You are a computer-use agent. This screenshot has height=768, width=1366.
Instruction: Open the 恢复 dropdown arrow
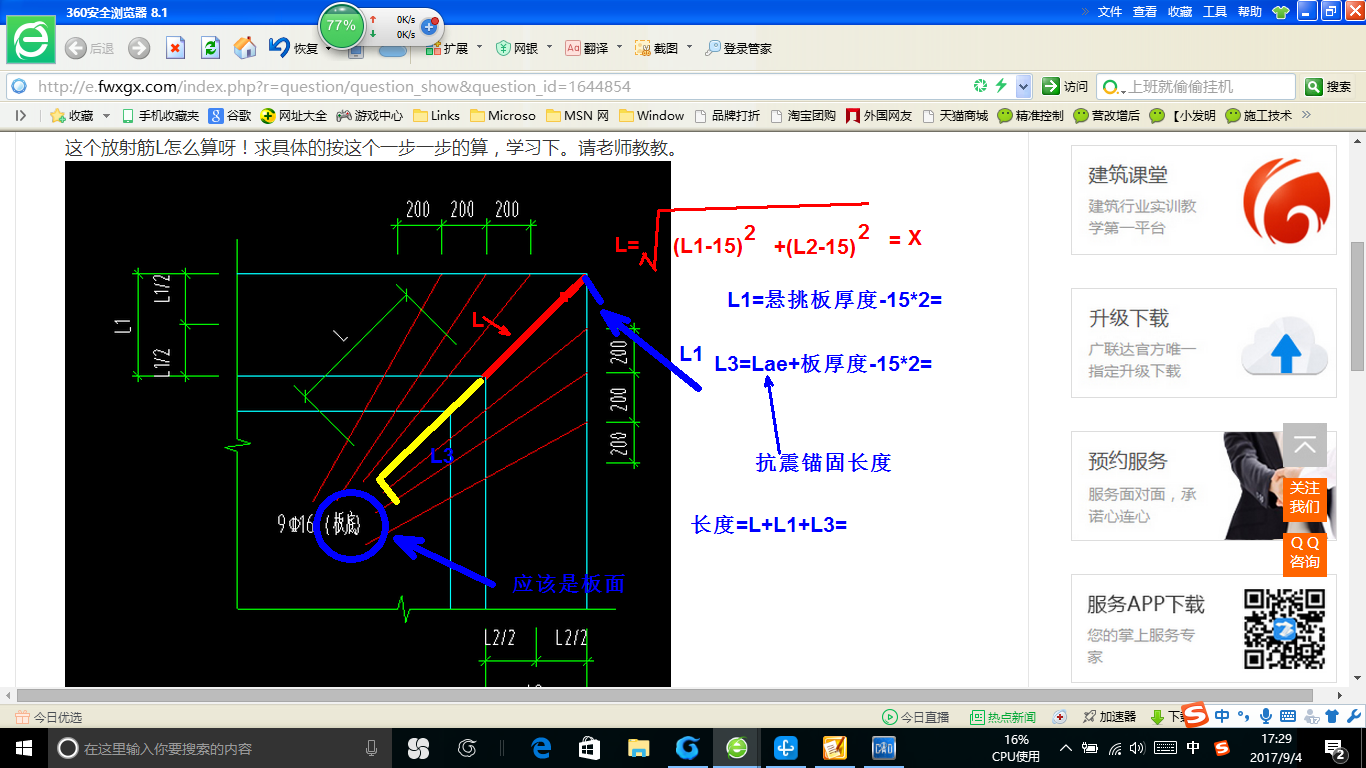(328, 48)
